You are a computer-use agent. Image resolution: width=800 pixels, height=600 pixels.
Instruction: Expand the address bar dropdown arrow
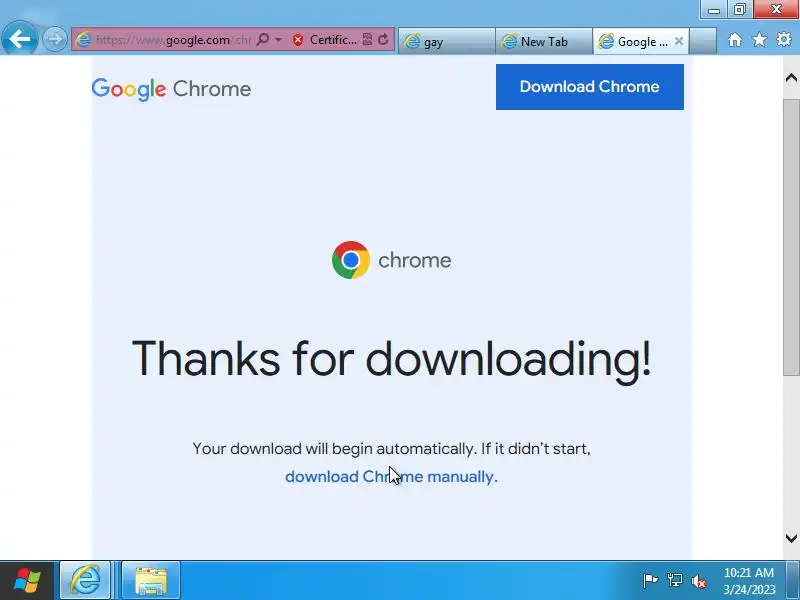point(279,39)
